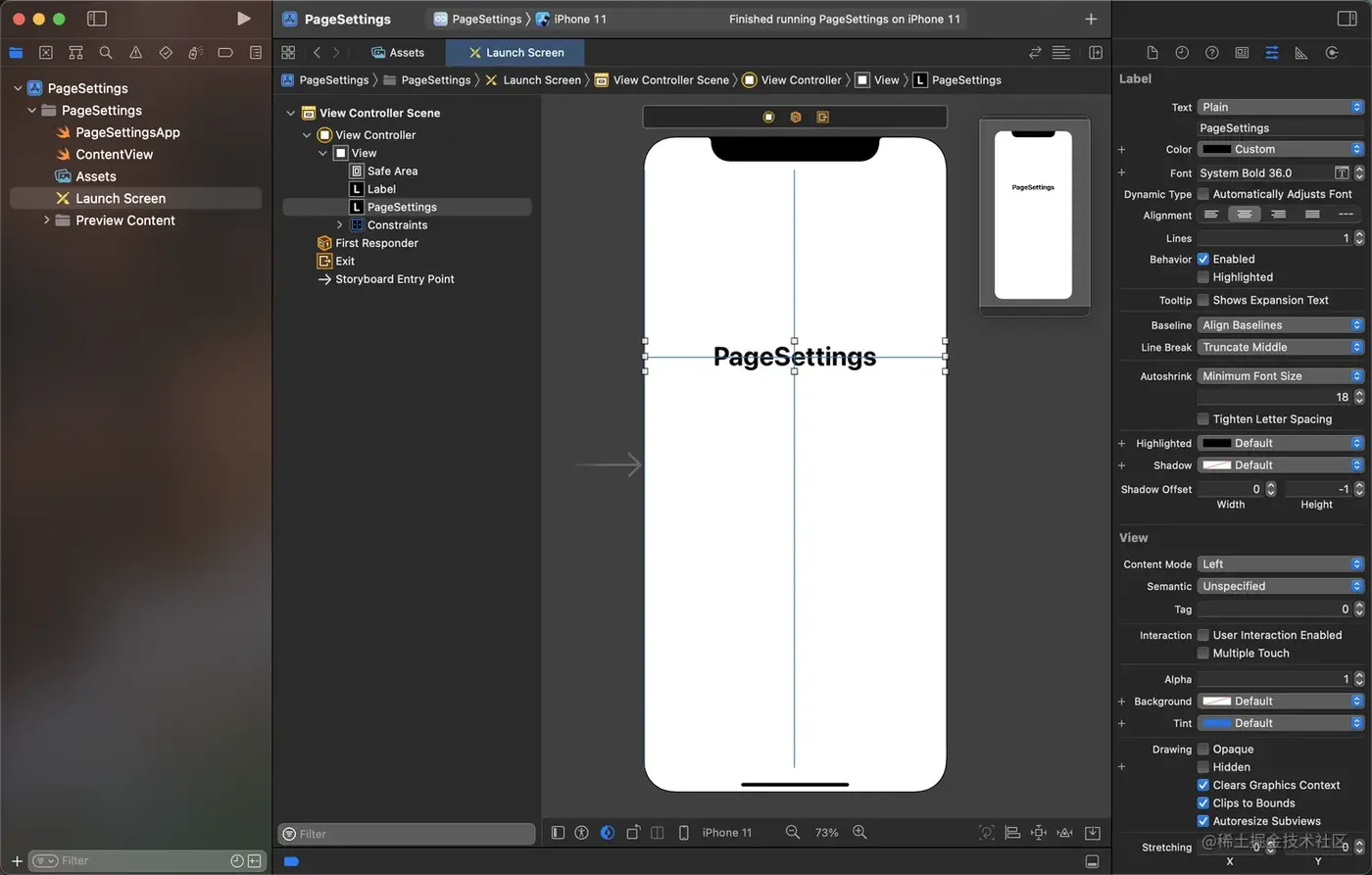
Task: Open the Shadow Default color well
Action: 1217,465
